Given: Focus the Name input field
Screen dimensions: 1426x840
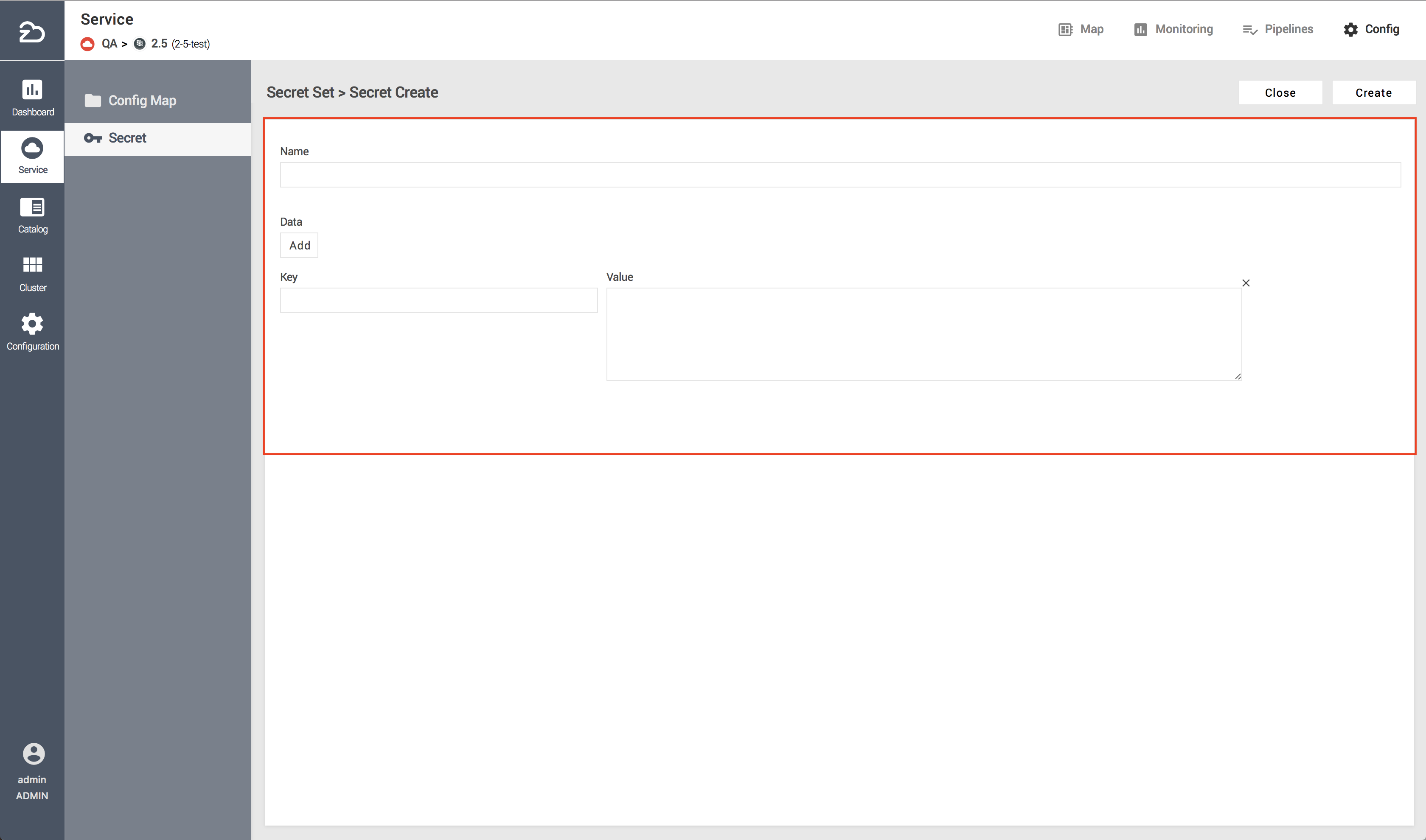Looking at the screenshot, I should (x=840, y=175).
